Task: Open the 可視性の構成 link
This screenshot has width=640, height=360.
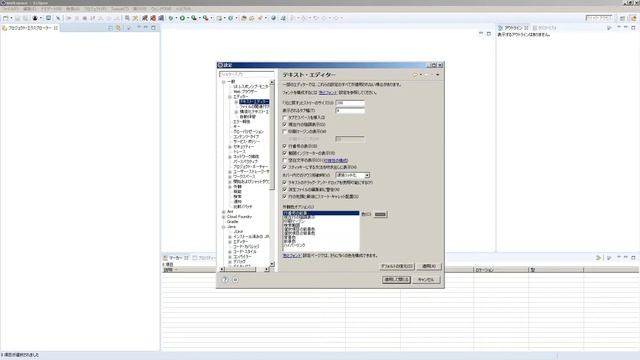Action: click(x=336, y=160)
